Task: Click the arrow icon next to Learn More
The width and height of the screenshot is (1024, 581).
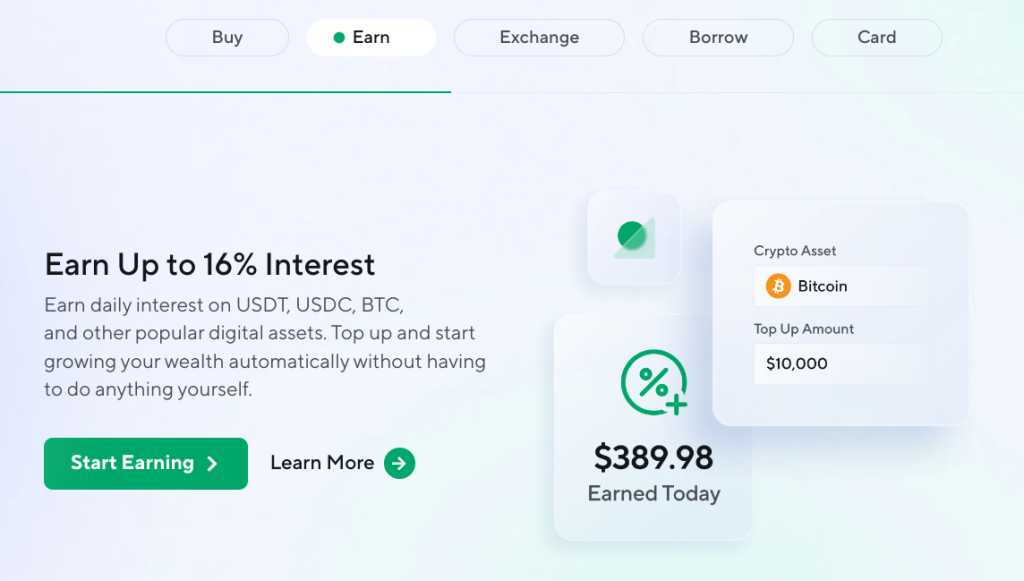Action: click(x=399, y=463)
